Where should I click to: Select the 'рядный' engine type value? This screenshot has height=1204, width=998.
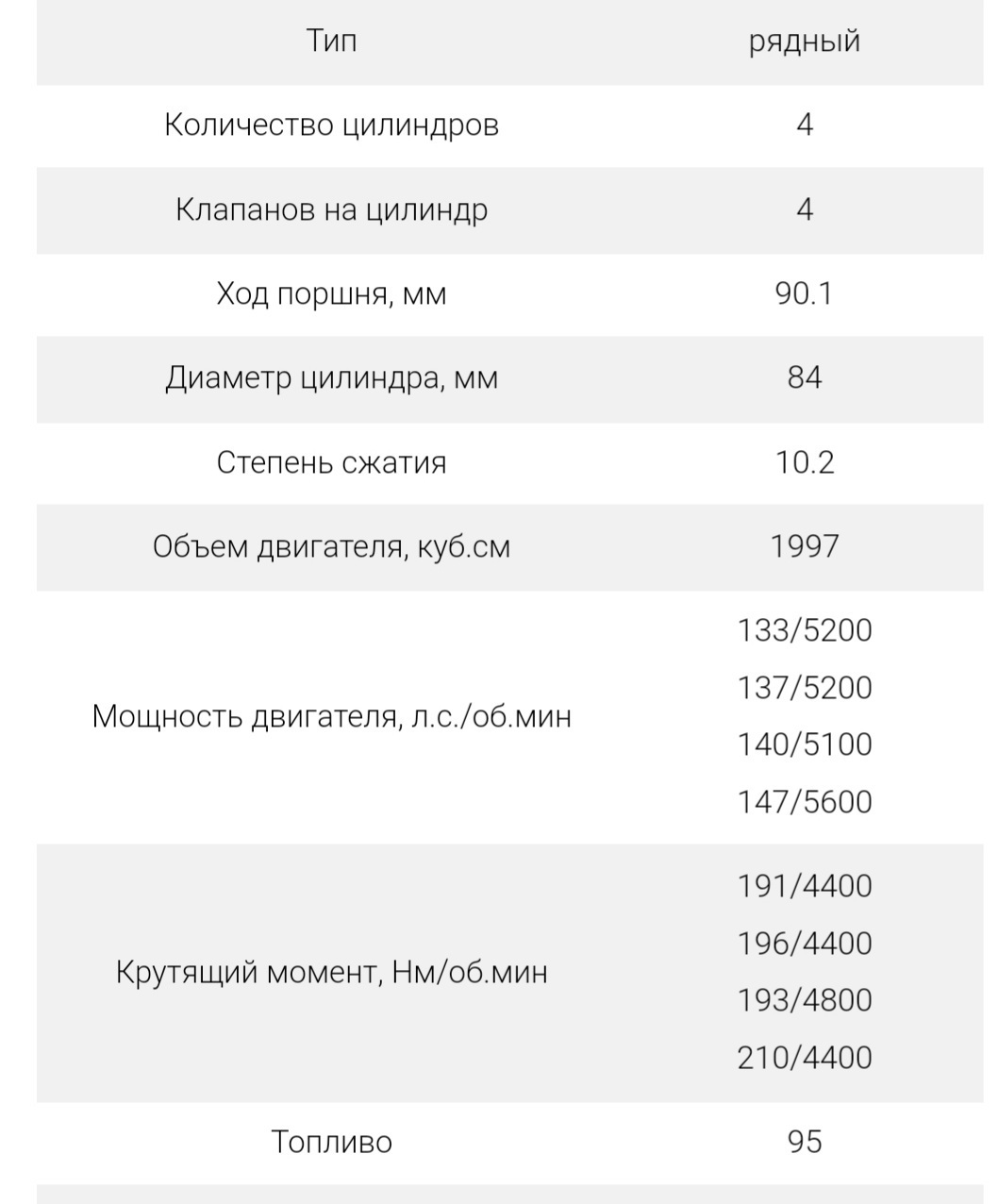pos(804,42)
